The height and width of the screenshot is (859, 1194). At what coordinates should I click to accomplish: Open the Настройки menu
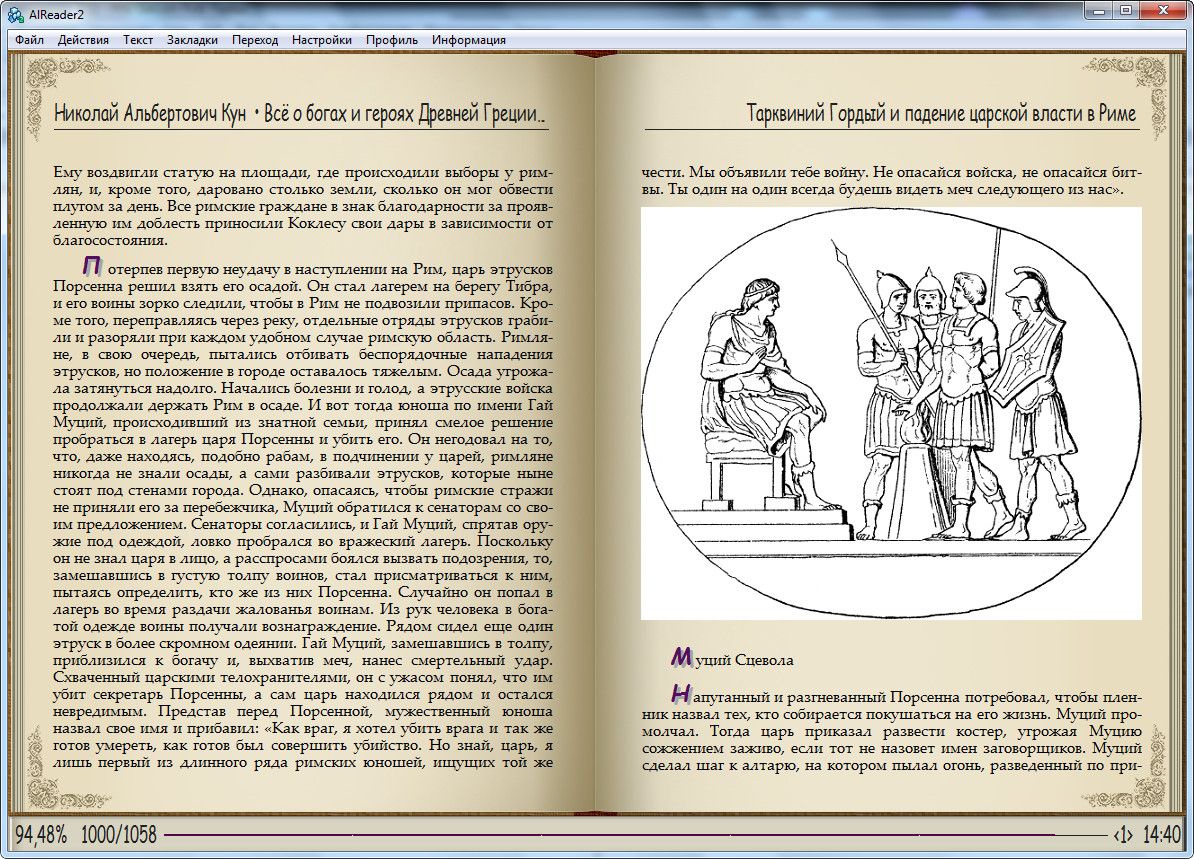click(x=321, y=40)
